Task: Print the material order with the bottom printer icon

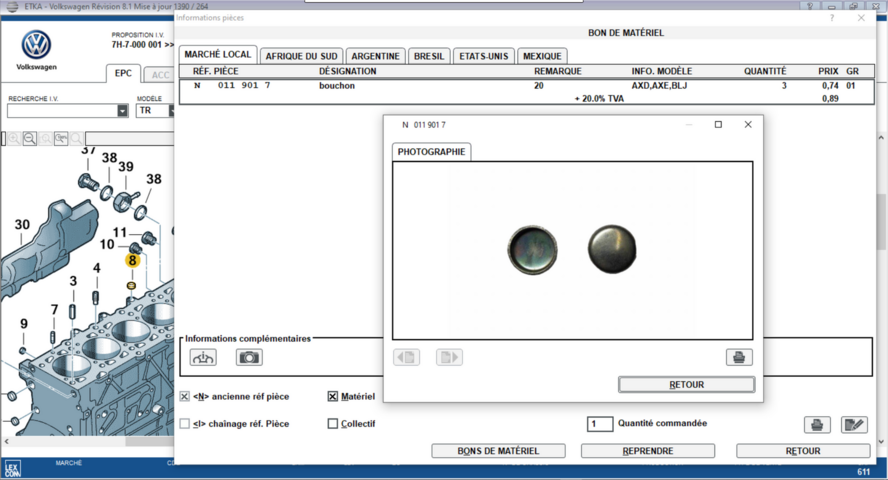Action: pos(817,425)
